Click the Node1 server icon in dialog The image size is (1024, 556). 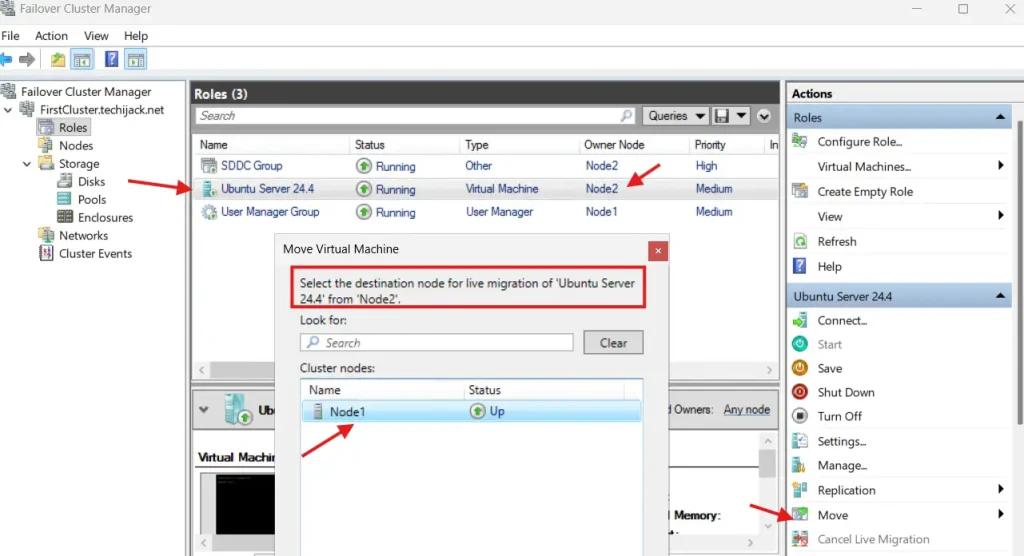coord(317,412)
